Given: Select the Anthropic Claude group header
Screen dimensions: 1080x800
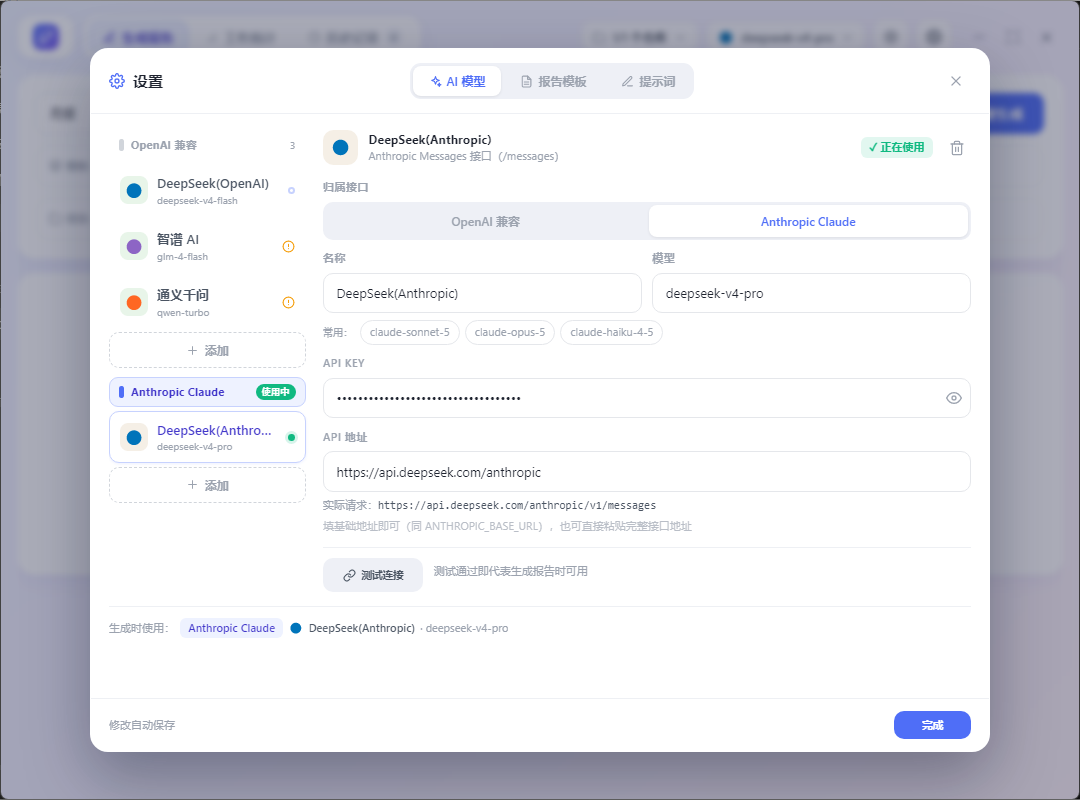Looking at the screenshot, I should coord(207,392).
